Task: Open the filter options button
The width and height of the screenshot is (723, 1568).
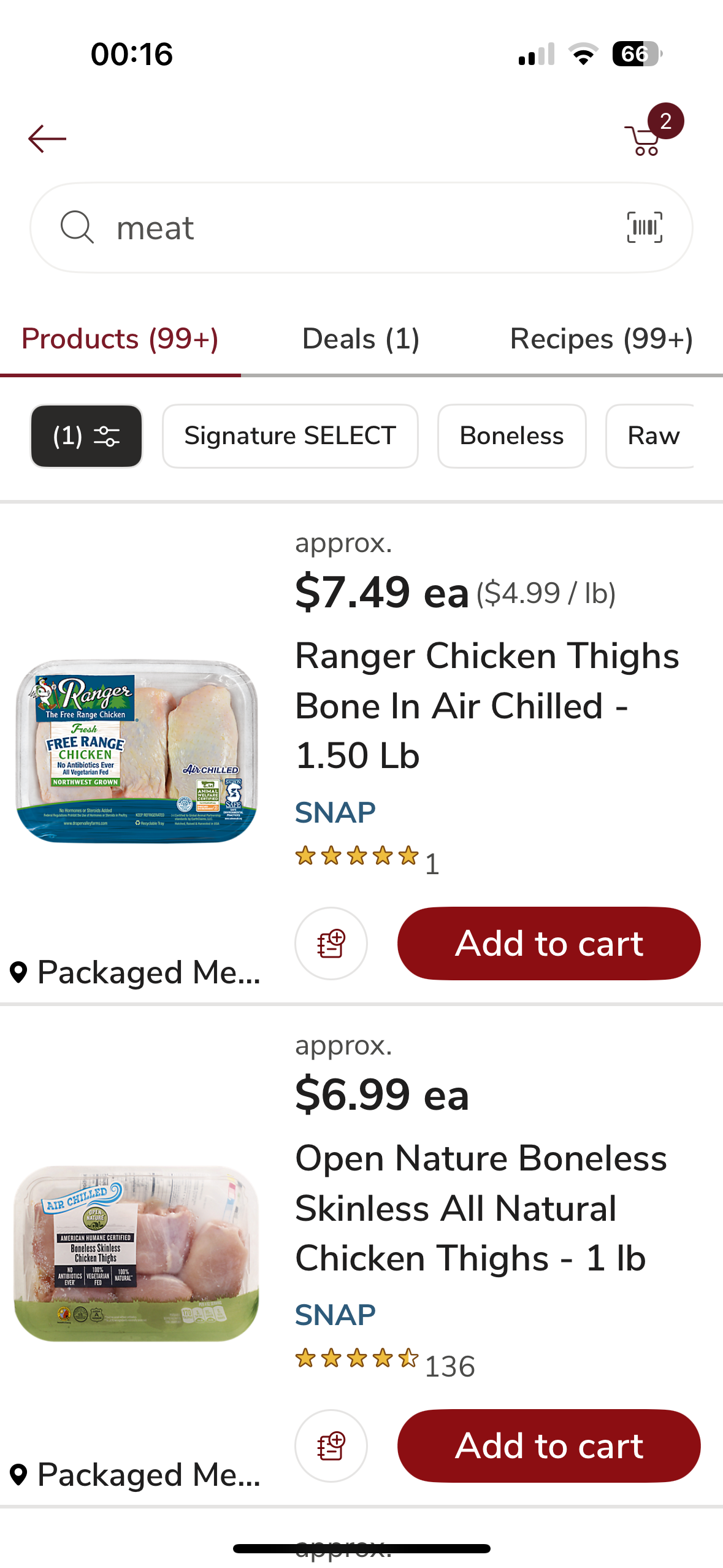Action: (x=86, y=436)
